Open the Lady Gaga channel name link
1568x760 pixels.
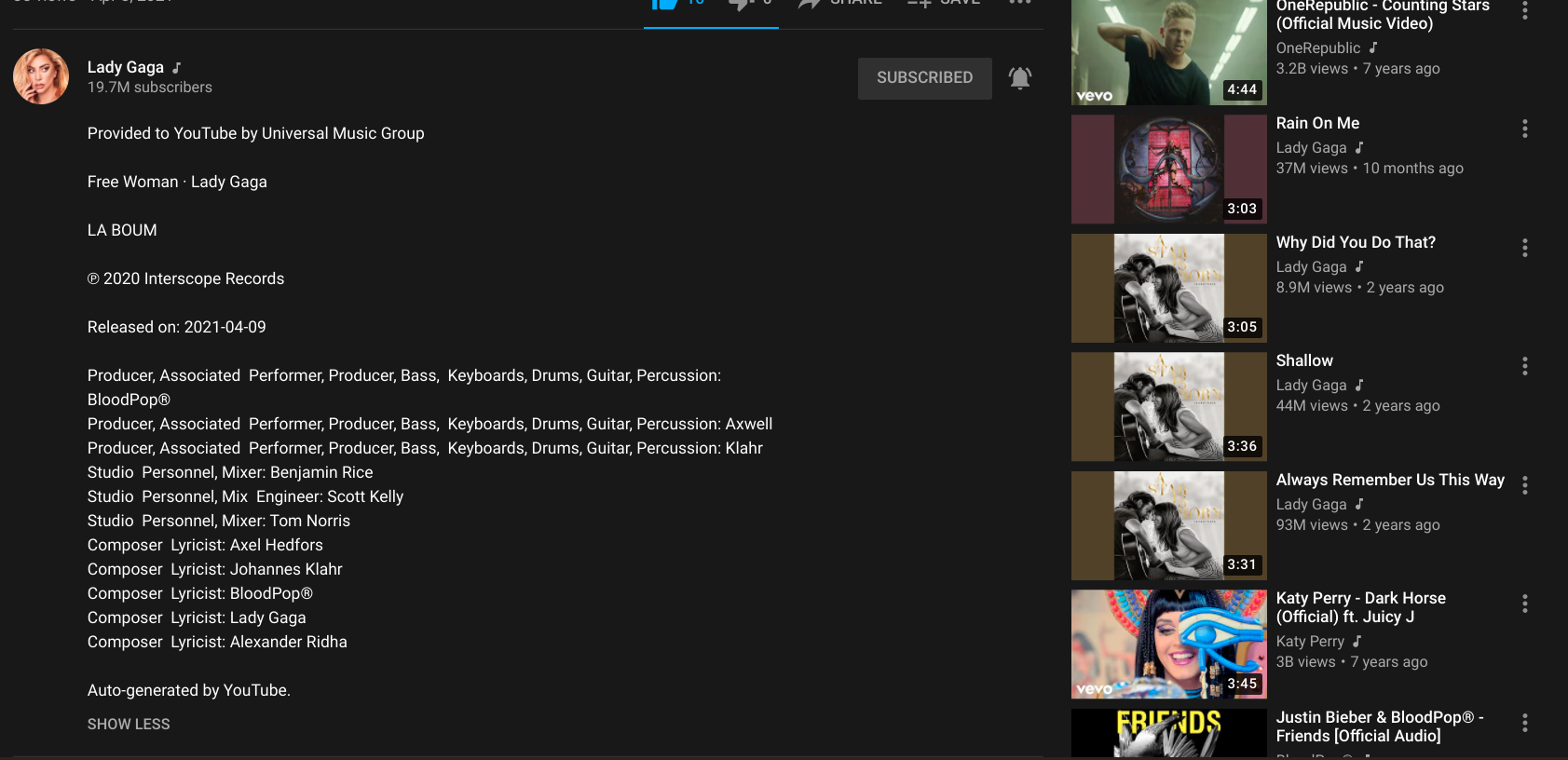point(126,67)
